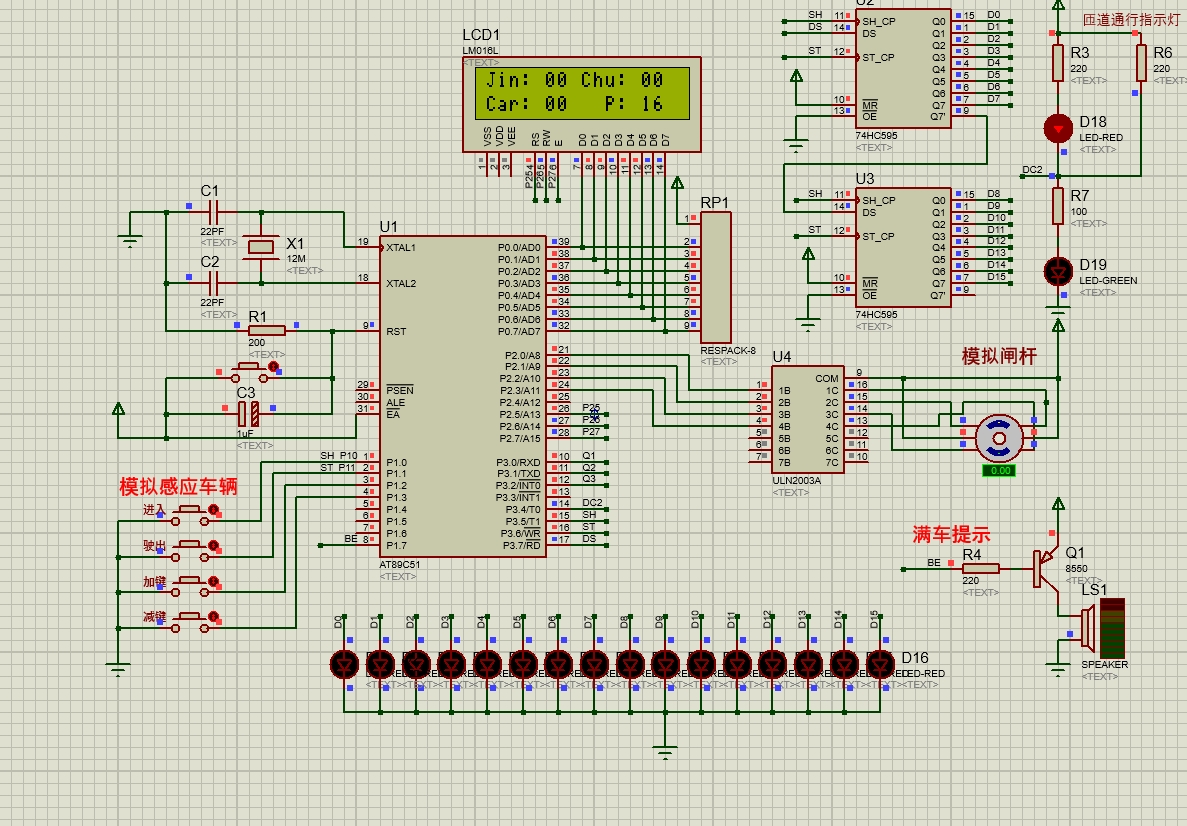Click the '满车提示' annotation text

point(952,535)
